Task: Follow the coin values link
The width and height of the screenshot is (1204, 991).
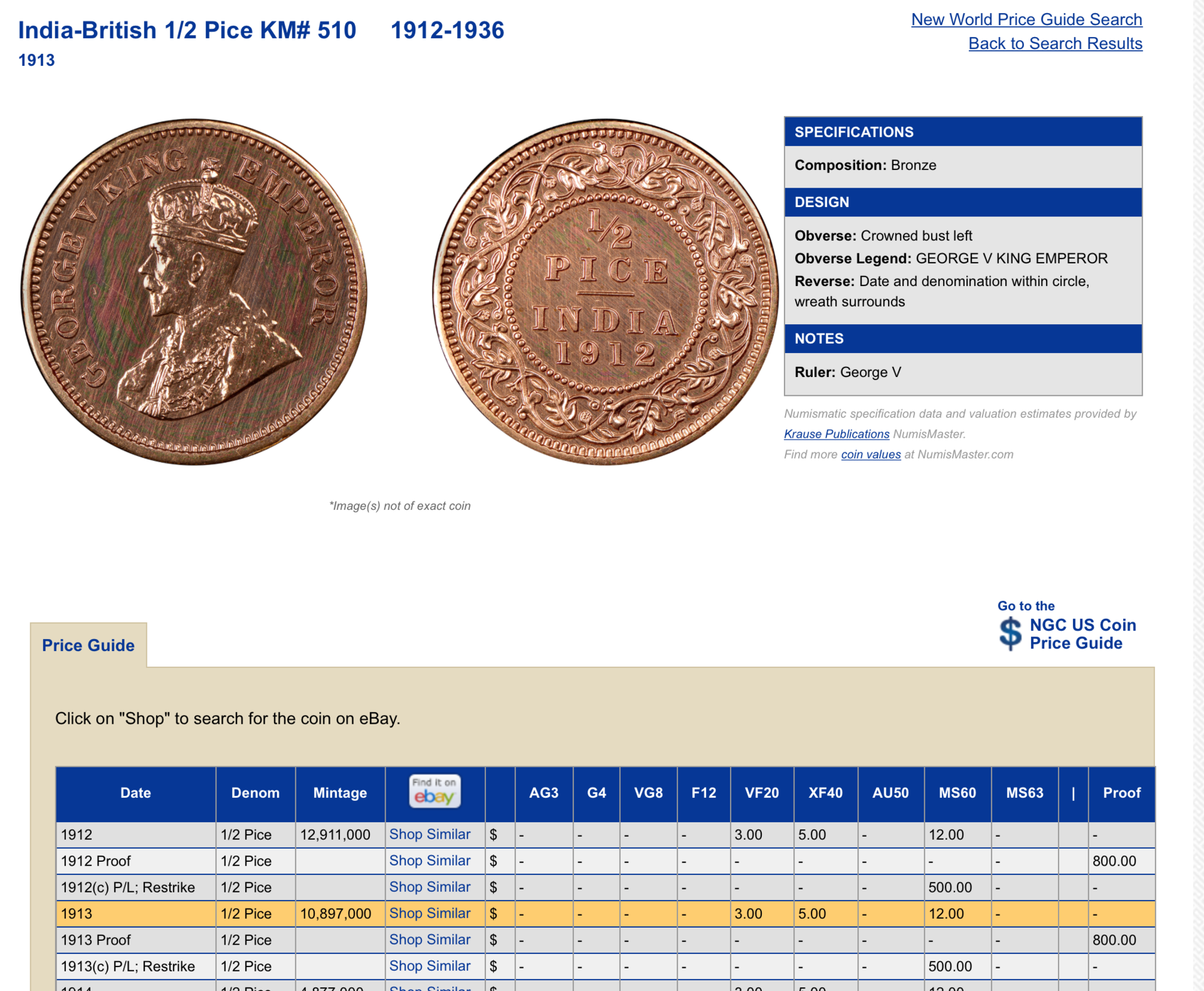Action: tap(870, 454)
